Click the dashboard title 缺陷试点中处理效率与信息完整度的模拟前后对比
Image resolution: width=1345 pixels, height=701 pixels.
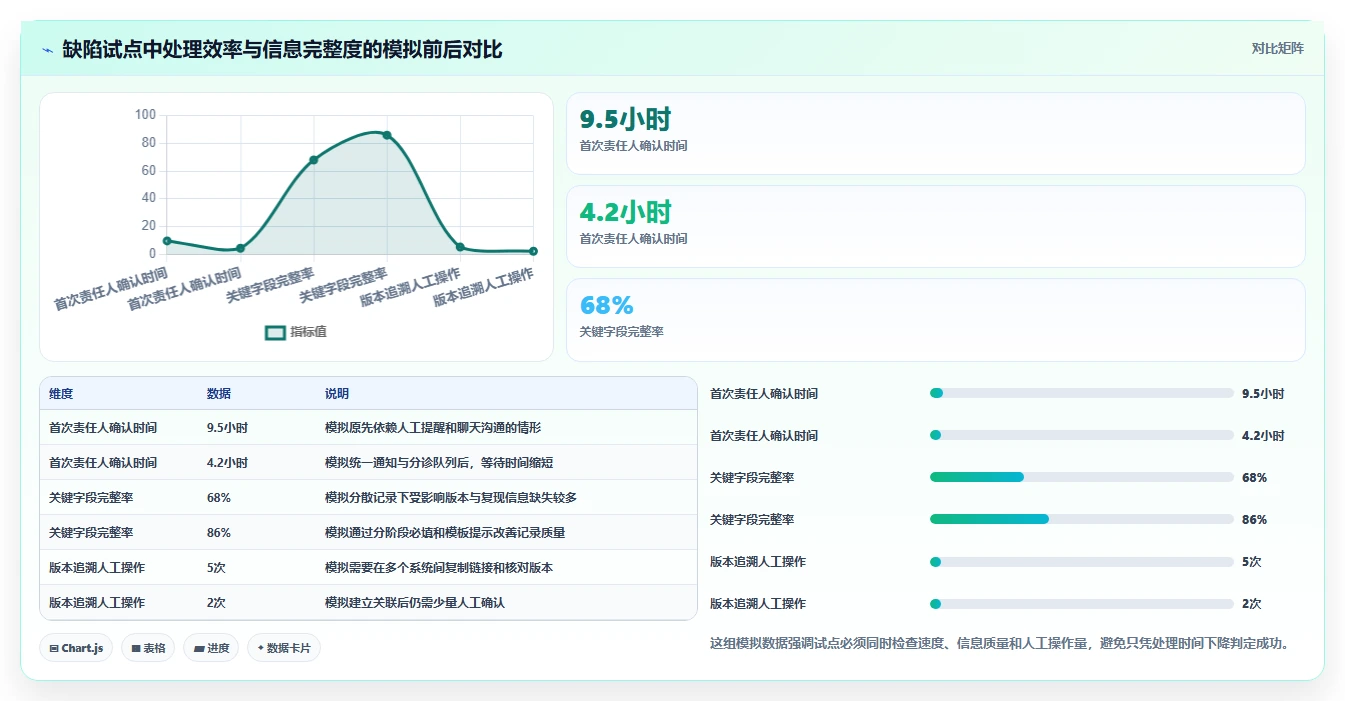pos(282,49)
